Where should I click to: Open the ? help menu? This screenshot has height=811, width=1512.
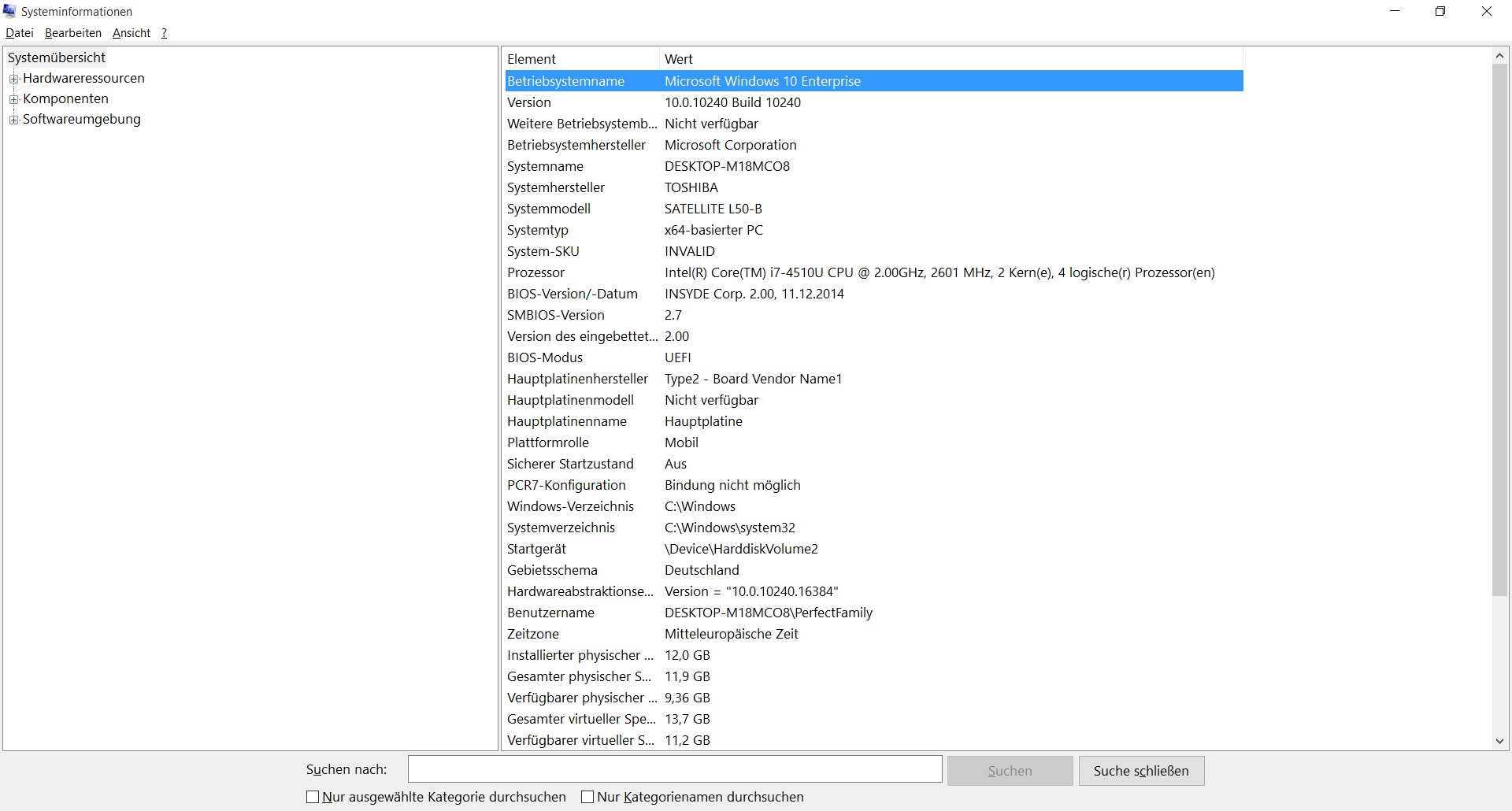pyautogui.click(x=164, y=33)
